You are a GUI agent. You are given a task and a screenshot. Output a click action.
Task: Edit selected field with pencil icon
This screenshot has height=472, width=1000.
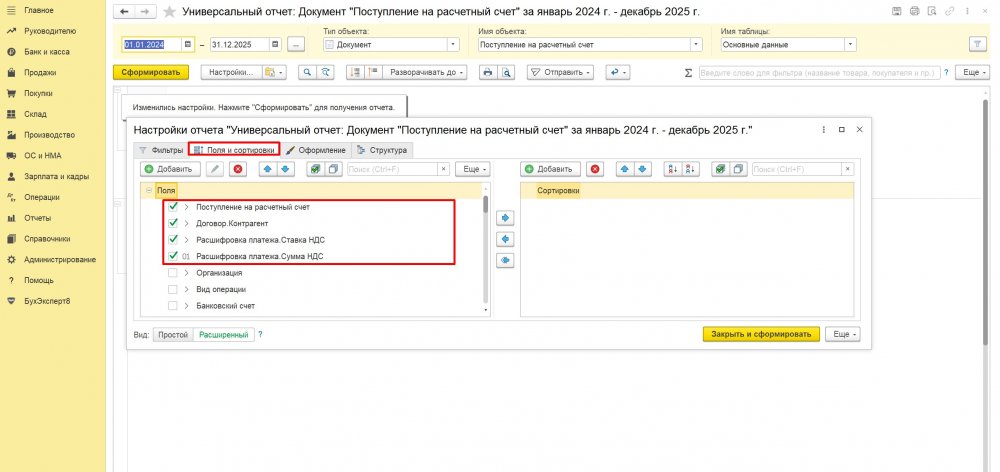coord(215,169)
